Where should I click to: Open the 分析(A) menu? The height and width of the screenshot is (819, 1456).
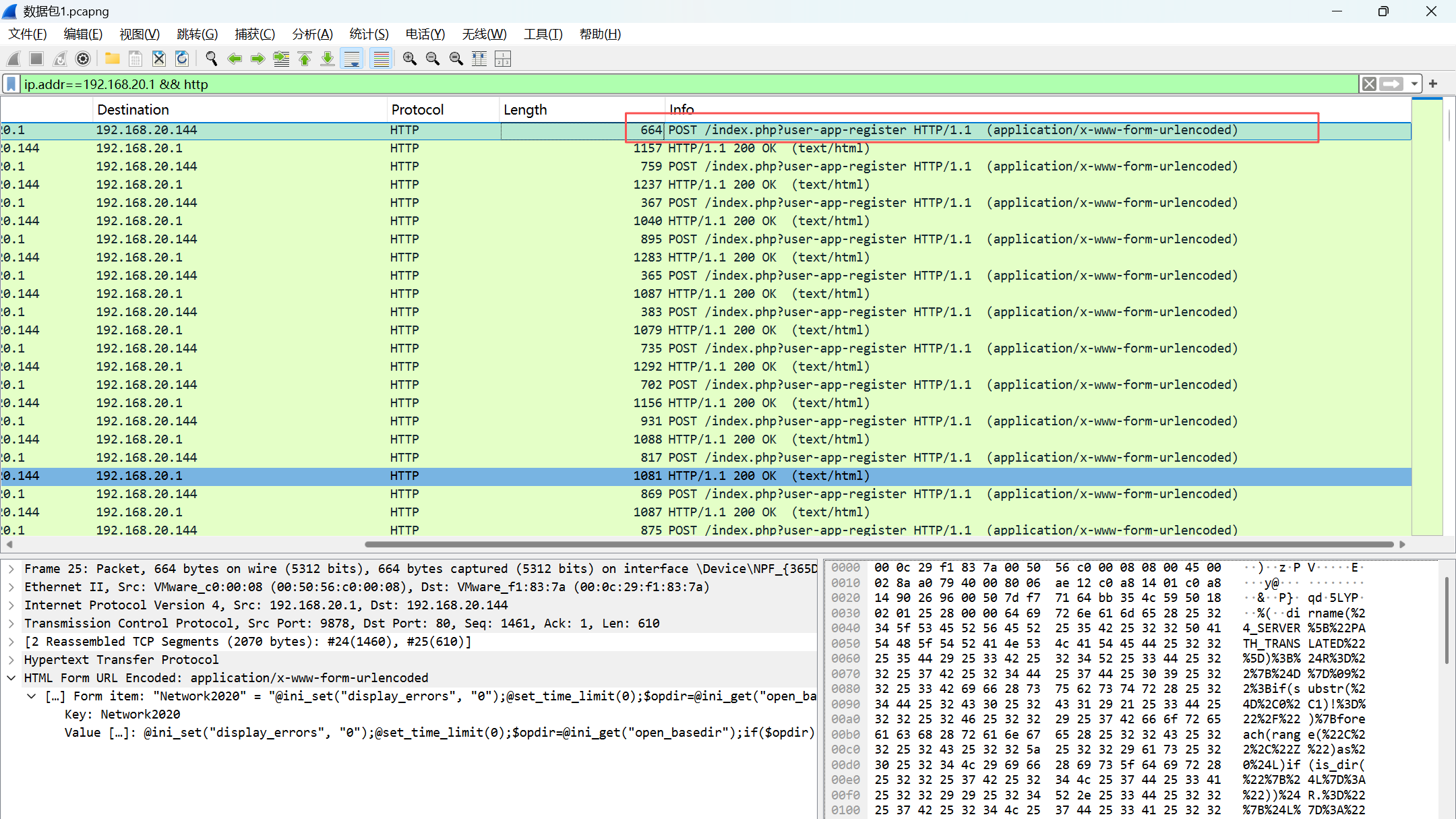click(312, 34)
